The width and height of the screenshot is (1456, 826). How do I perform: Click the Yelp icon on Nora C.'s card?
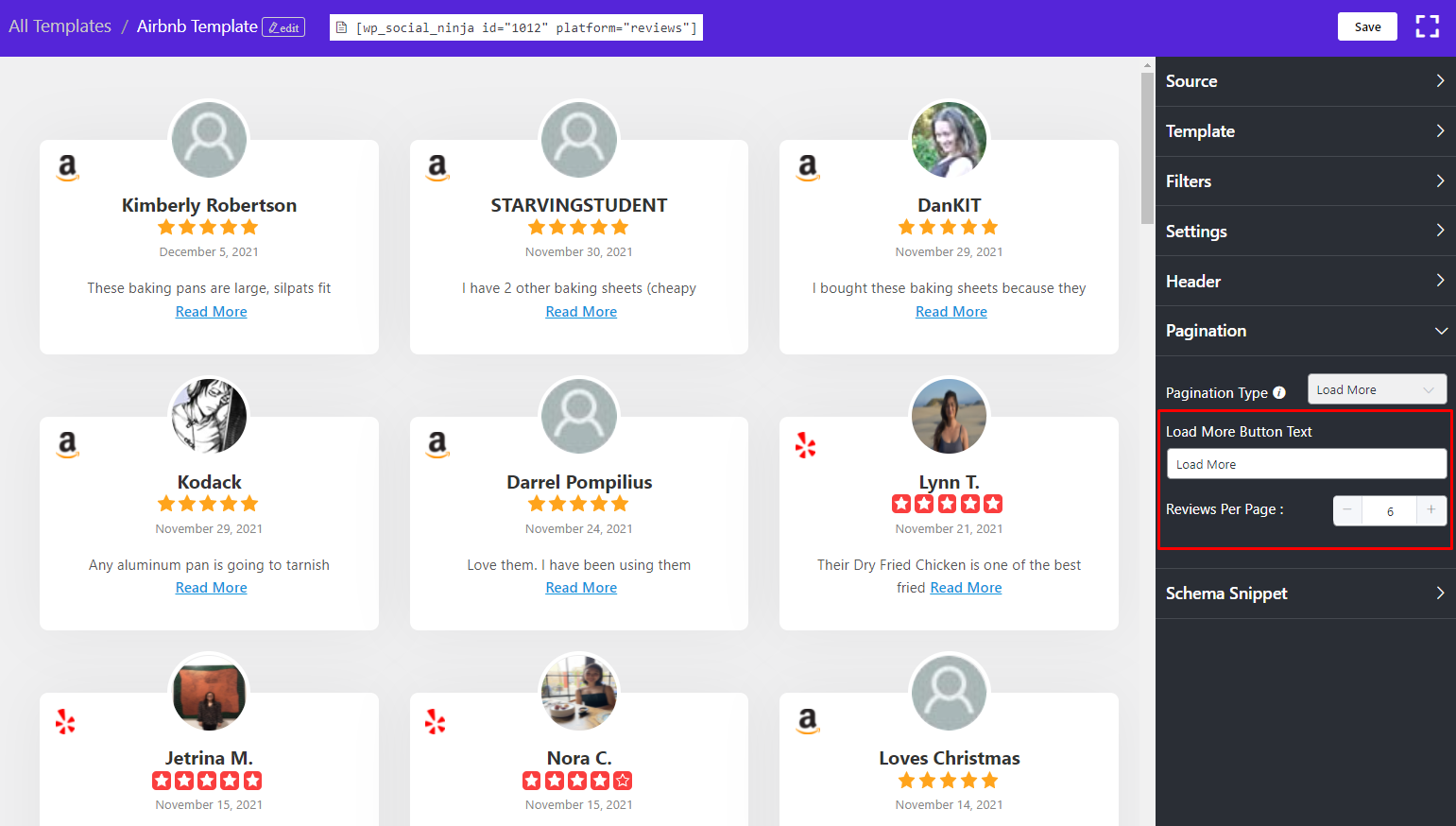tap(435, 722)
